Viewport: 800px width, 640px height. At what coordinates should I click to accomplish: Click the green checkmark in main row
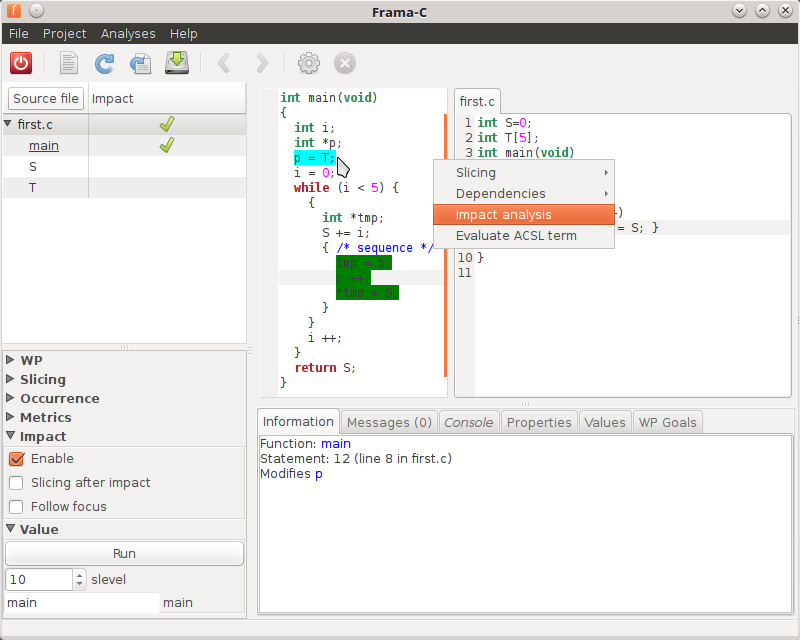tap(167, 145)
